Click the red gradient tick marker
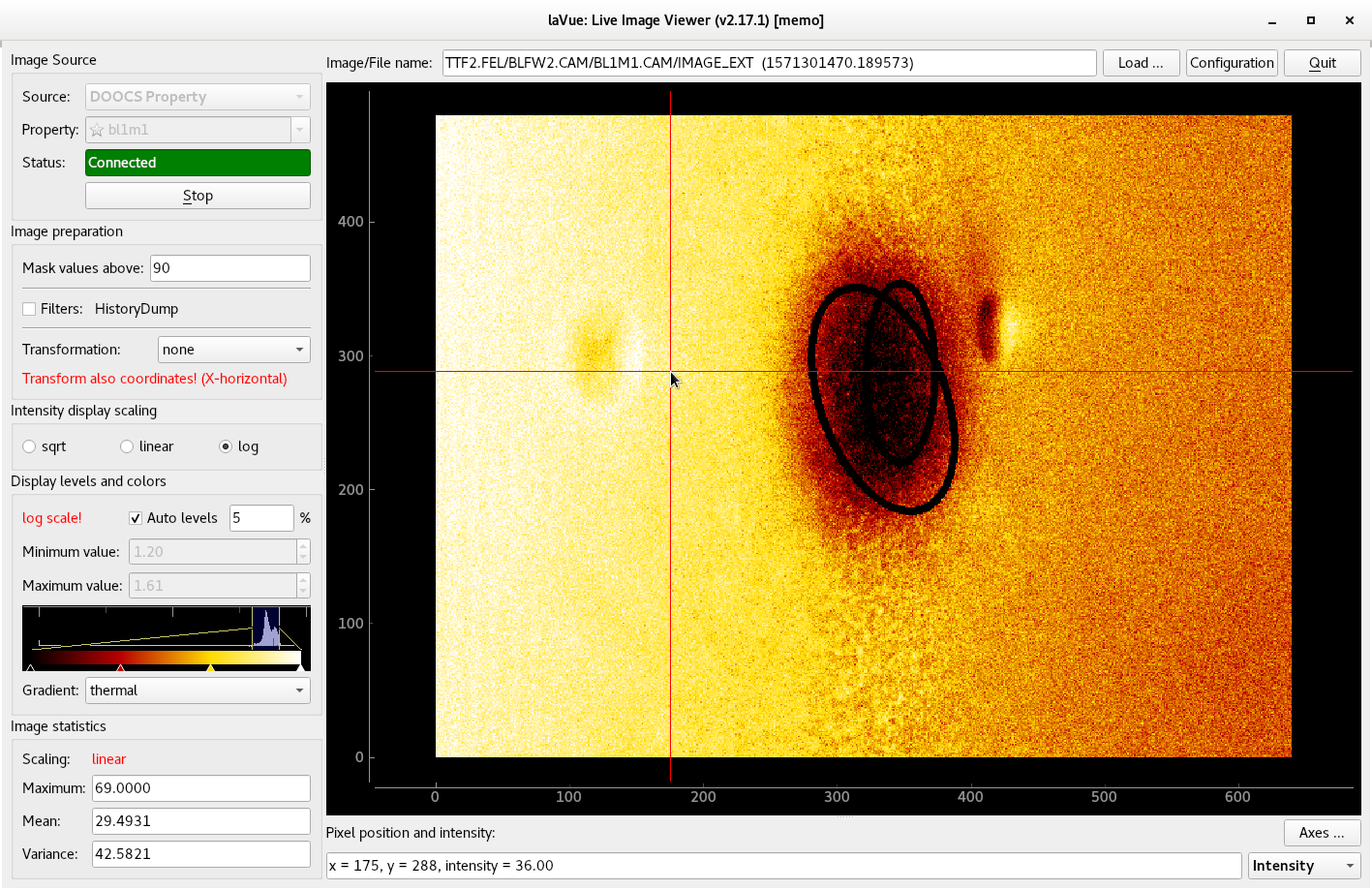 [x=120, y=667]
